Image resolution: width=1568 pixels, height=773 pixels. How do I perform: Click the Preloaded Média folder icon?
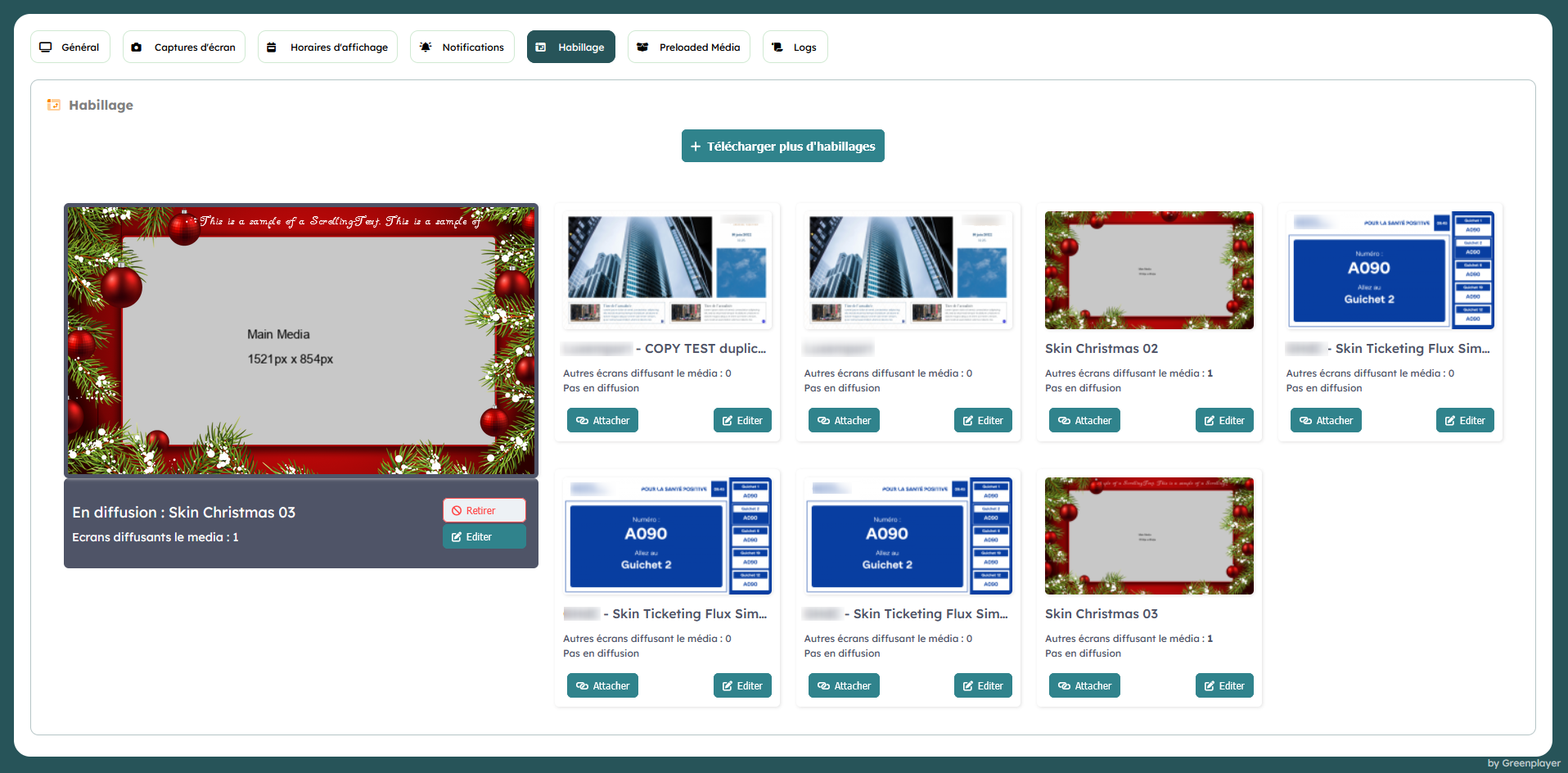tap(642, 47)
